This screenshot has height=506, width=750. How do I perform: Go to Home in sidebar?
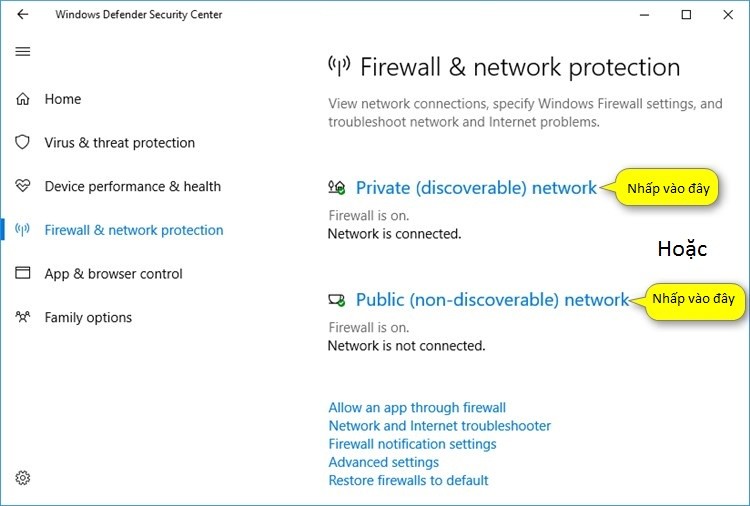(63, 99)
